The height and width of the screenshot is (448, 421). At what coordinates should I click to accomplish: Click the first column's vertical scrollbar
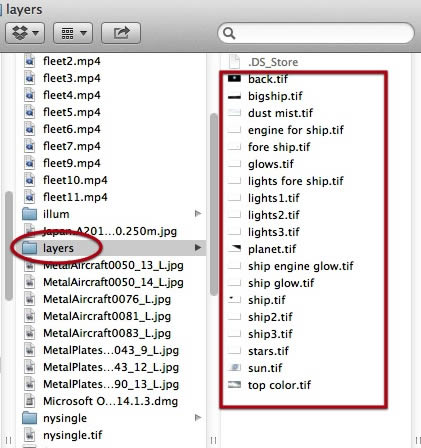9,246
